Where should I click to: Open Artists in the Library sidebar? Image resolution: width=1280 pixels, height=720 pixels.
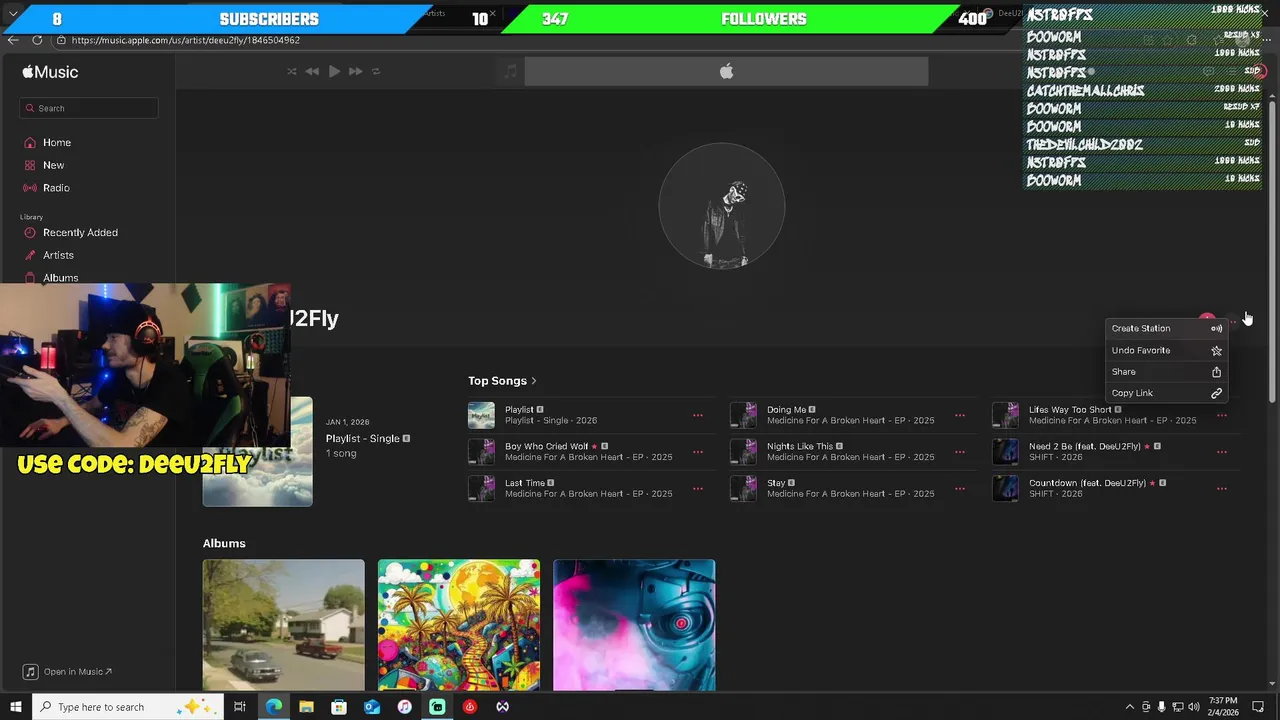(58, 255)
